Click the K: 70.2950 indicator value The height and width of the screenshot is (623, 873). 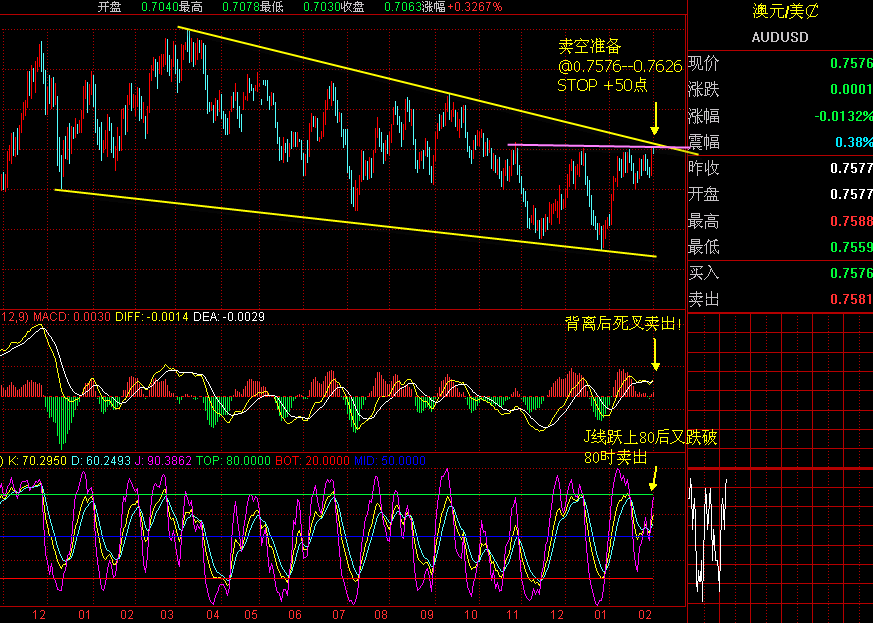click(x=37, y=461)
